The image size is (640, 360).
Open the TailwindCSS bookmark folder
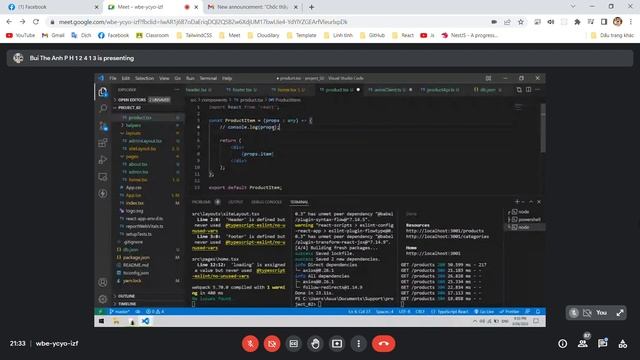pyautogui.click(x=194, y=36)
